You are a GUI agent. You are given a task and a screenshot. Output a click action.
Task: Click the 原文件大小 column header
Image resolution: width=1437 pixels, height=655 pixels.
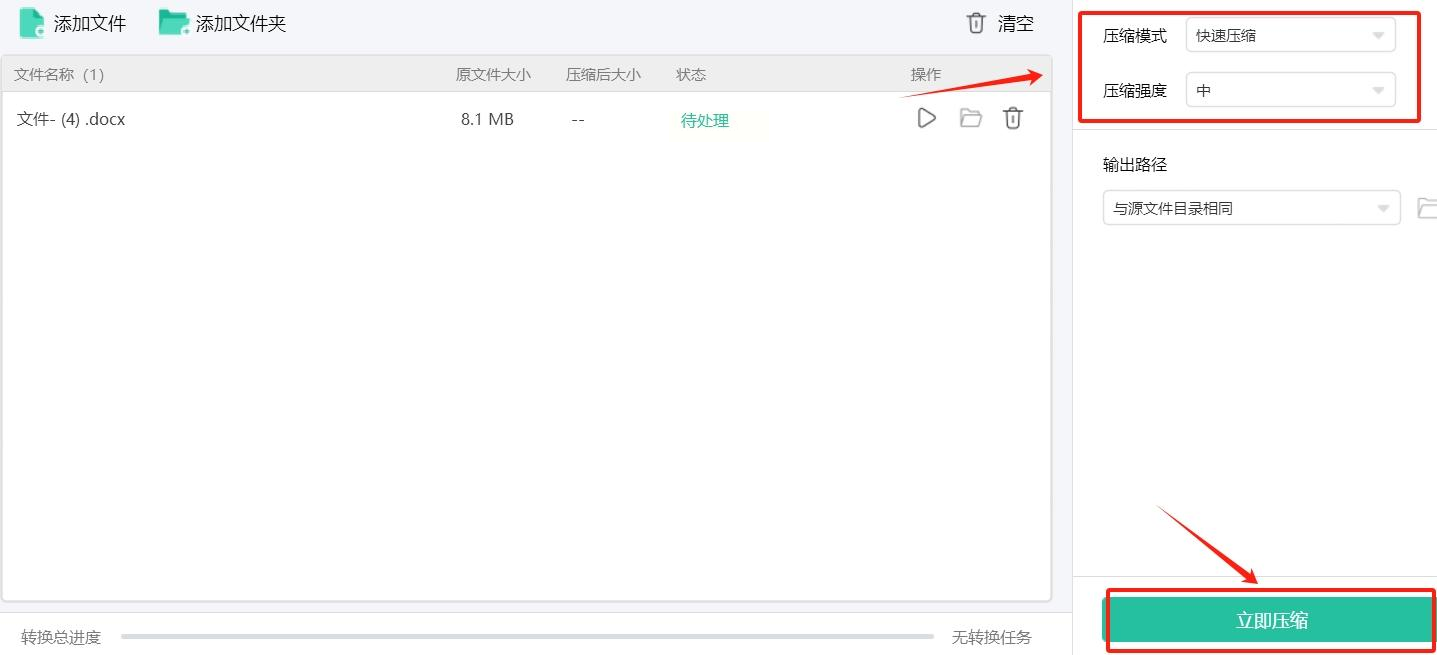coord(493,75)
